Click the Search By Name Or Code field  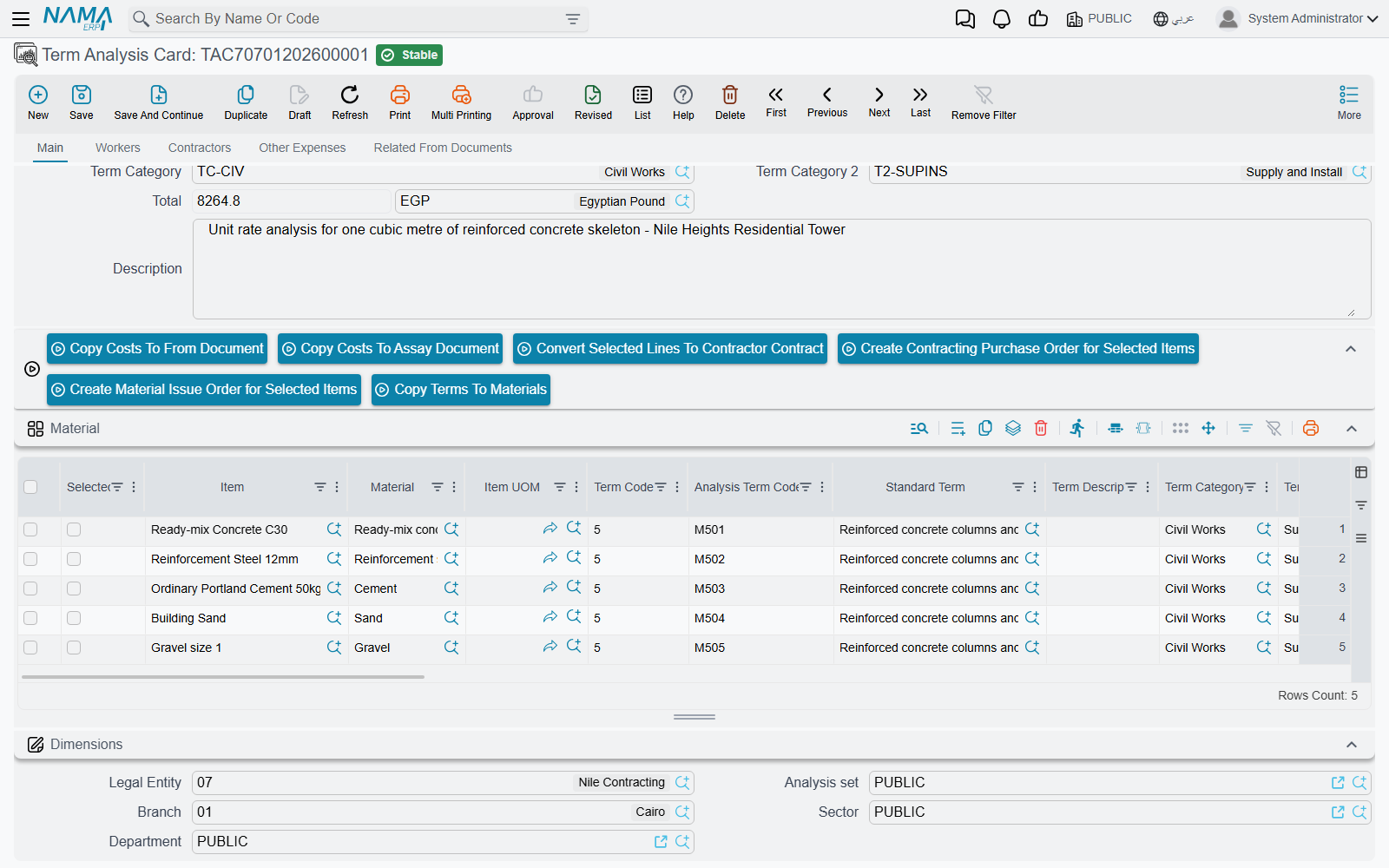356,19
